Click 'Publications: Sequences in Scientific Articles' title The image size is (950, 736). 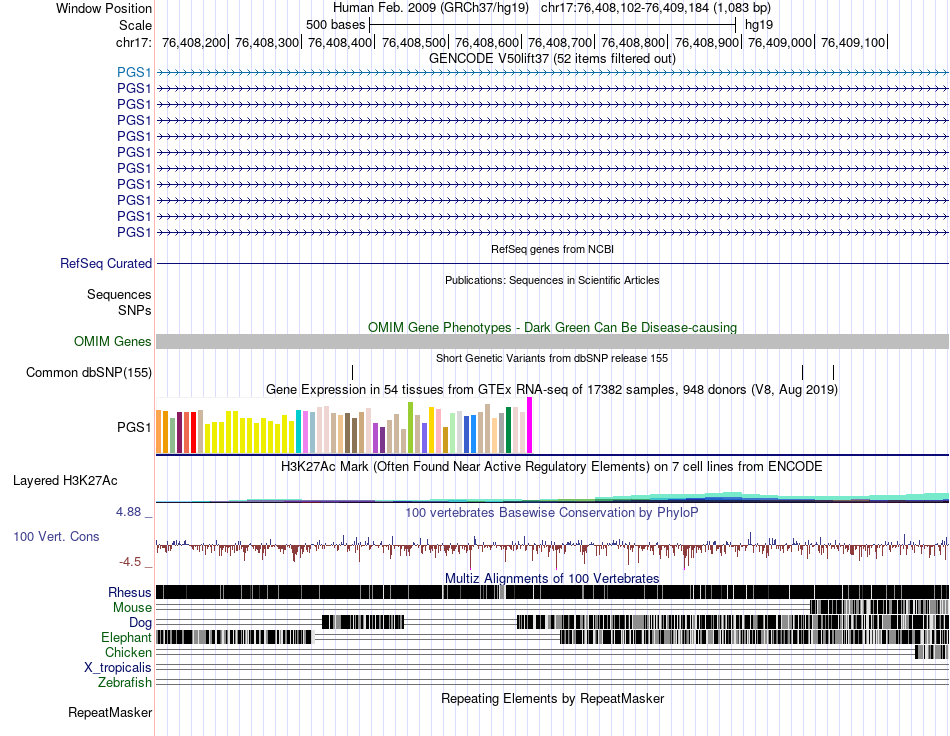click(552, 280)
